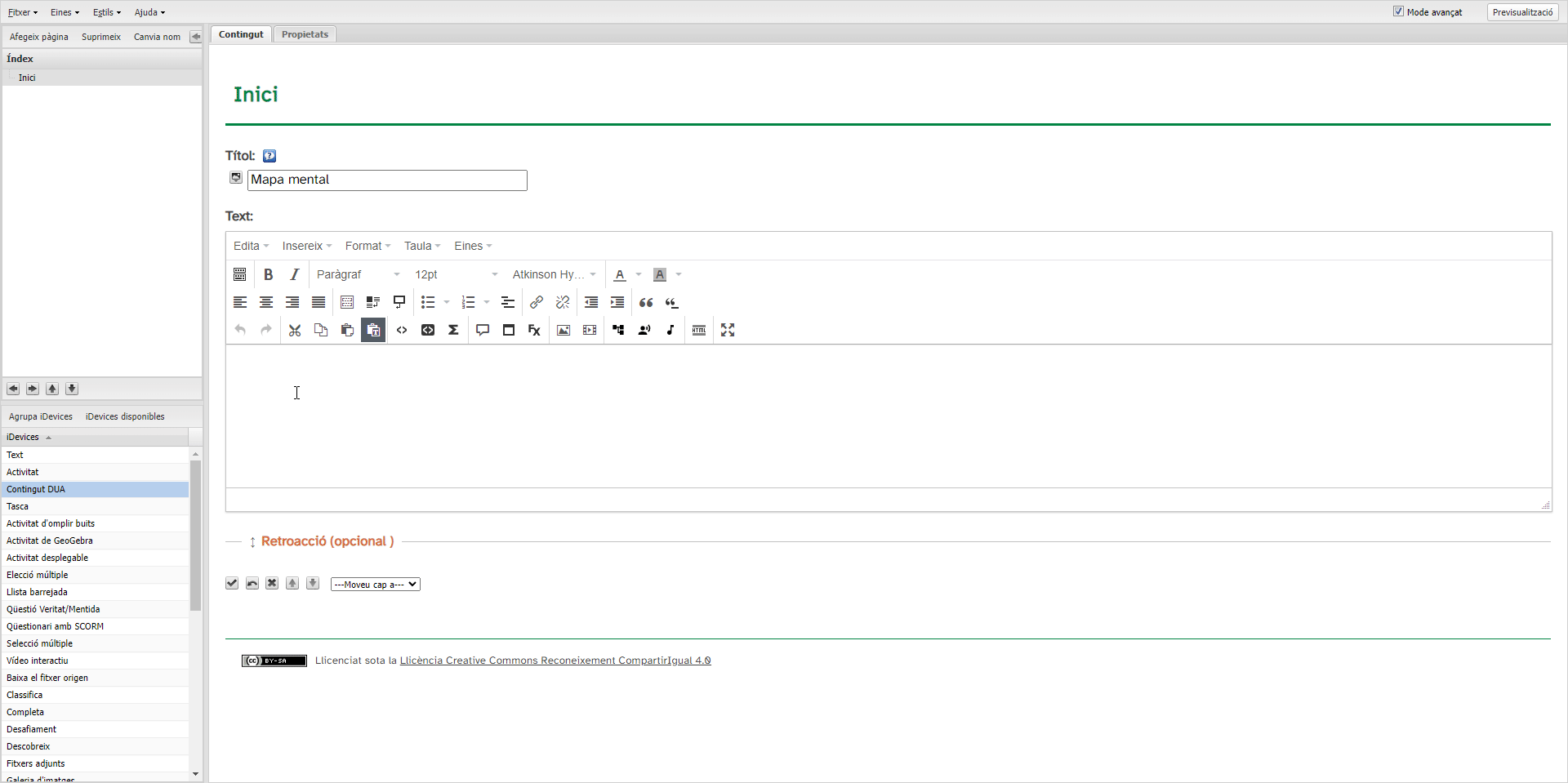
Task: Click the music note audio icon
Action: (670, 330)
